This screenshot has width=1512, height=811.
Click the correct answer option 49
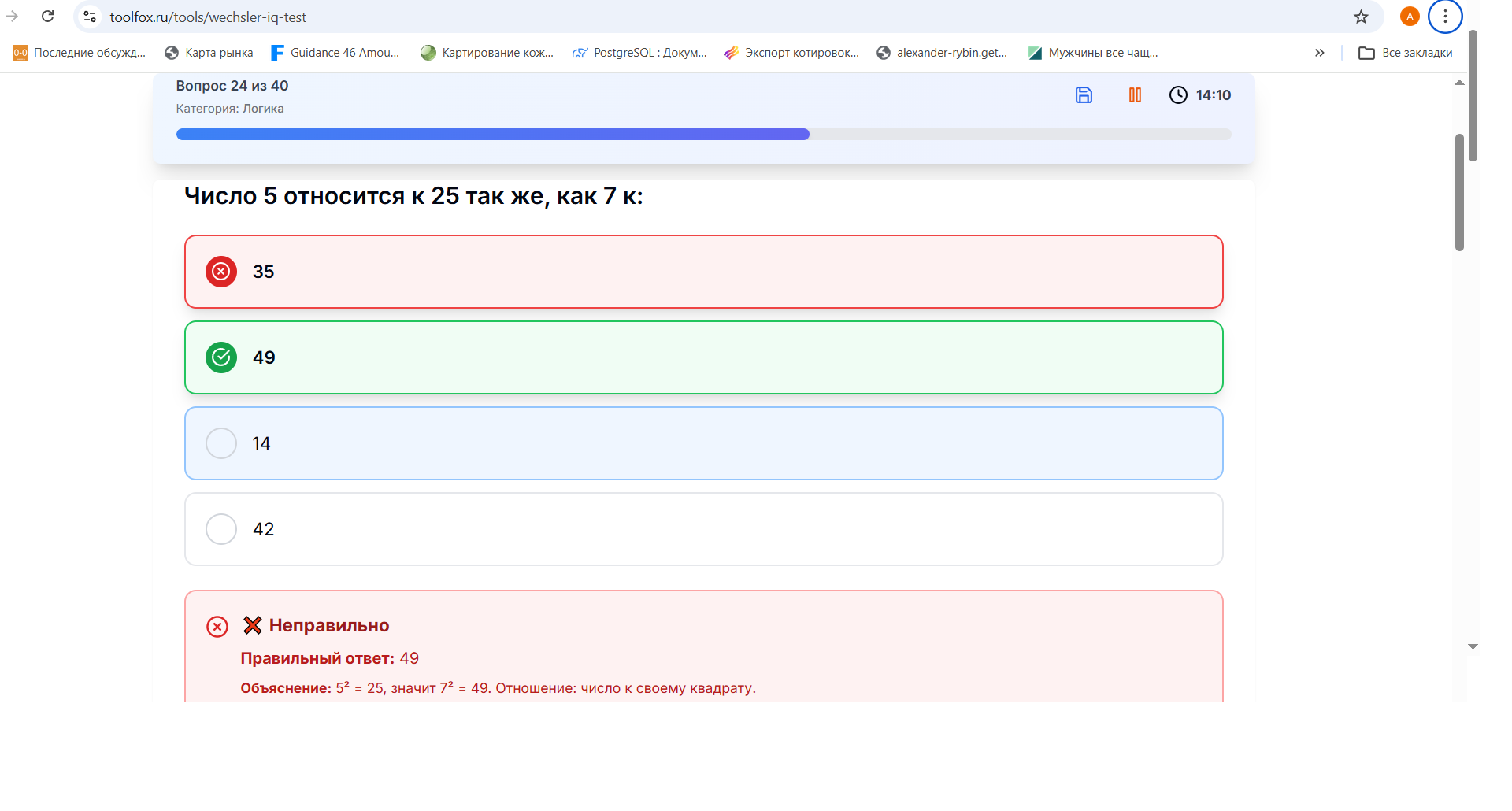click(703, 357)
